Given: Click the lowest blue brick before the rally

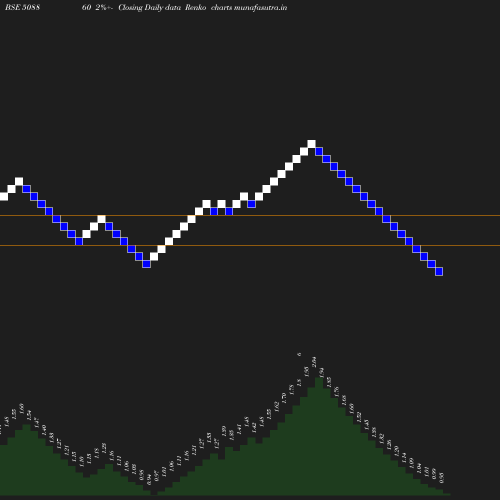Looking at the screenshot, I should click(x=146, y=264).
